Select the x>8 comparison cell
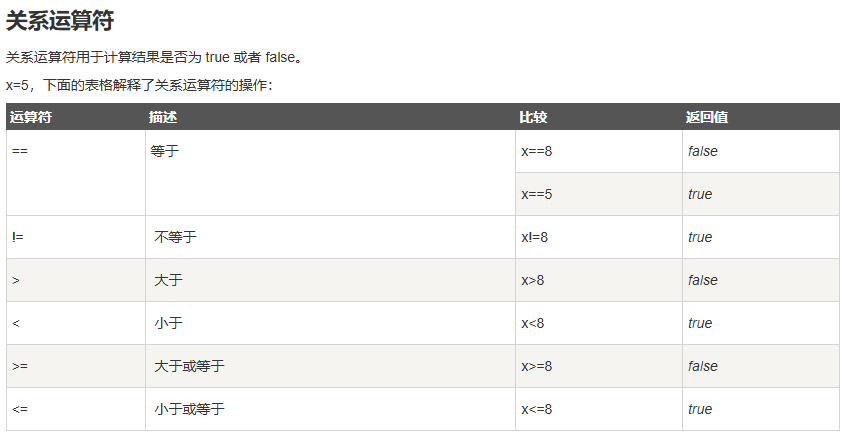Viewport: 849px width, 441px height. coord(533,281)
